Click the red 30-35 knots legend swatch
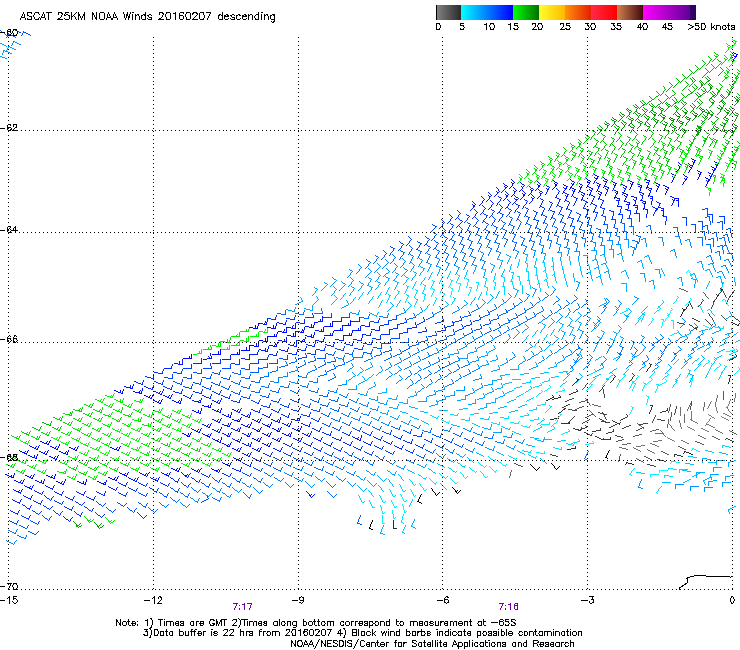This screenshot has width=740, height=650. tap(604, 12)
